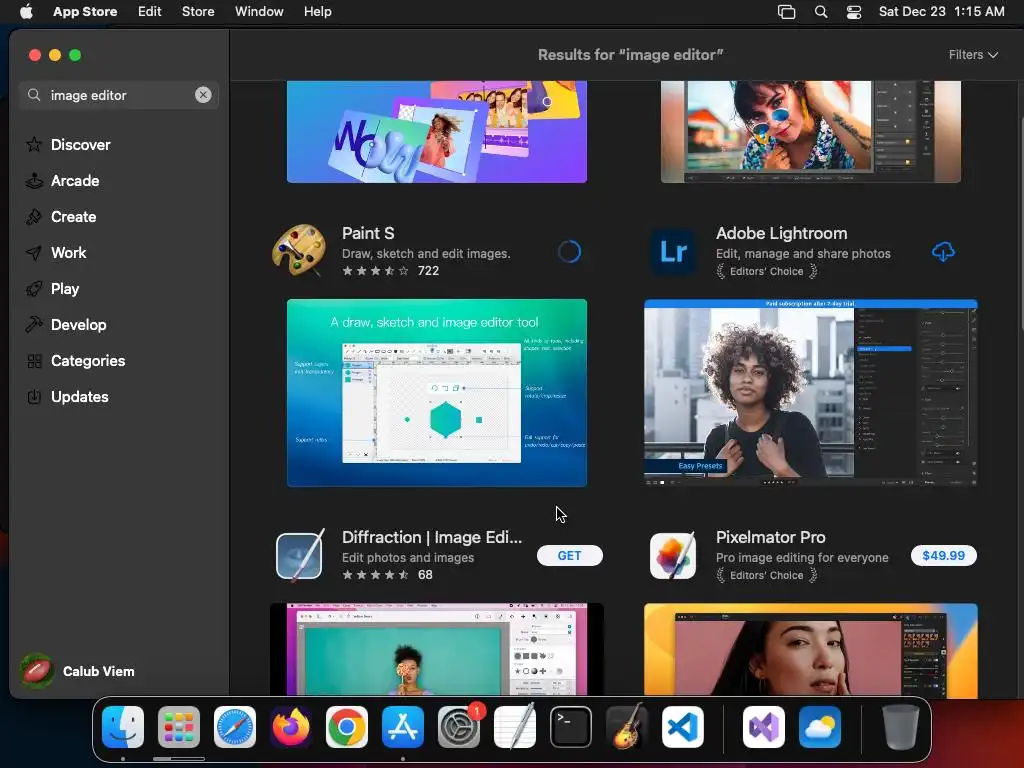Open the Diffraction app icon
Viewport: 1024px width, 768px height.
[300, 555]
